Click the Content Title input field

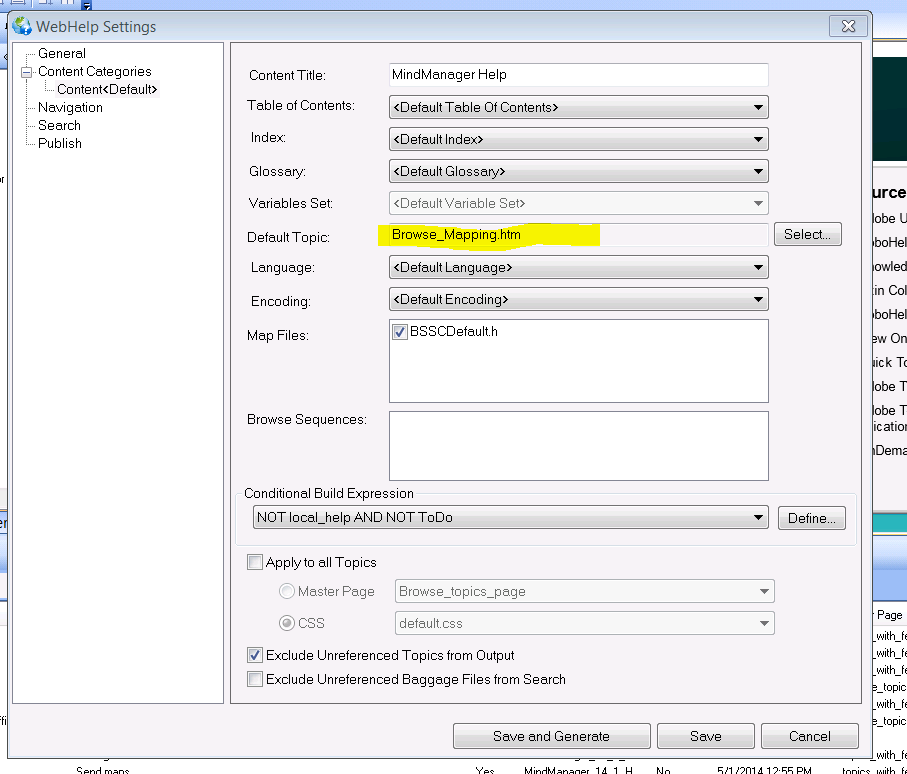[x=578, y=75]
